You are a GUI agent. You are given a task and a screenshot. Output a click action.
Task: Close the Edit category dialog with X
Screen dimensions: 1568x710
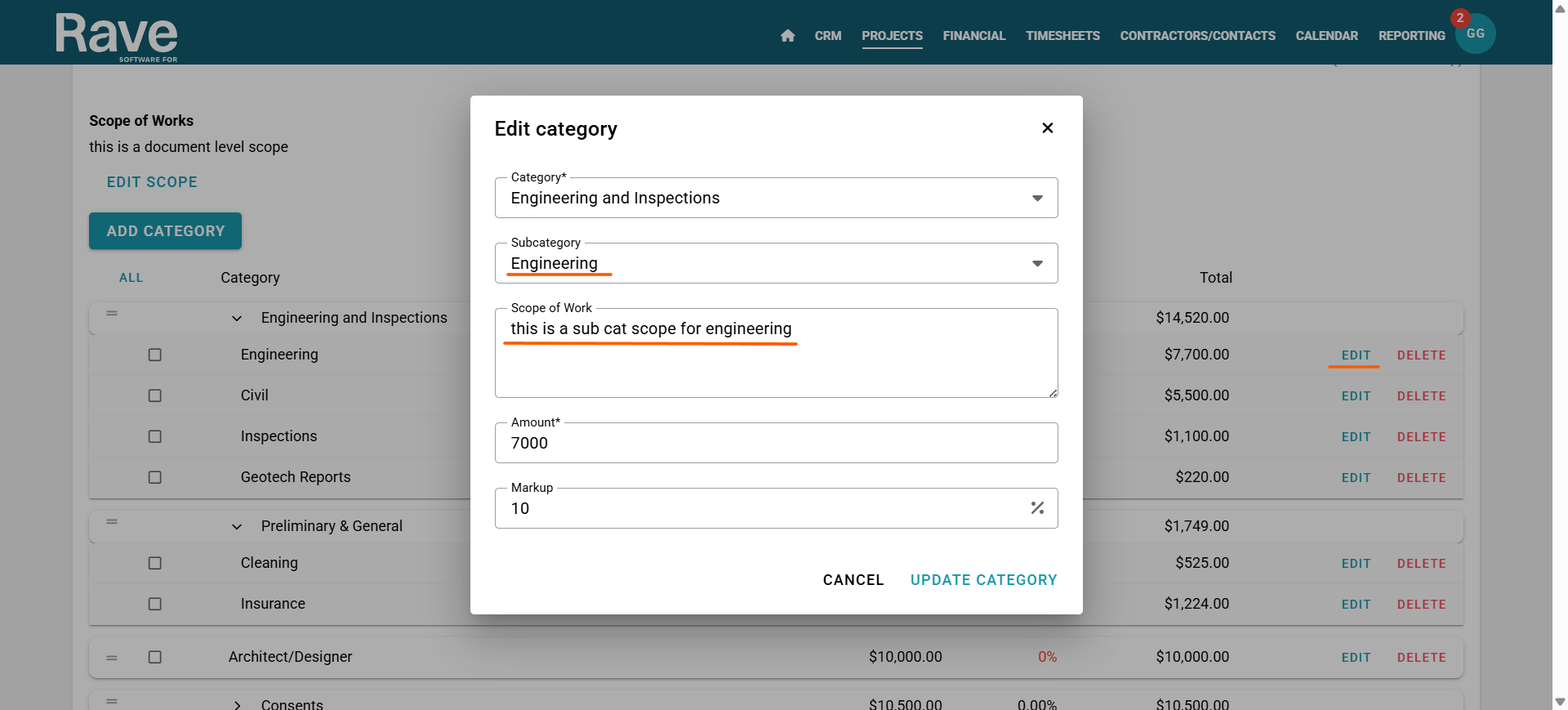pos(1048,128)
